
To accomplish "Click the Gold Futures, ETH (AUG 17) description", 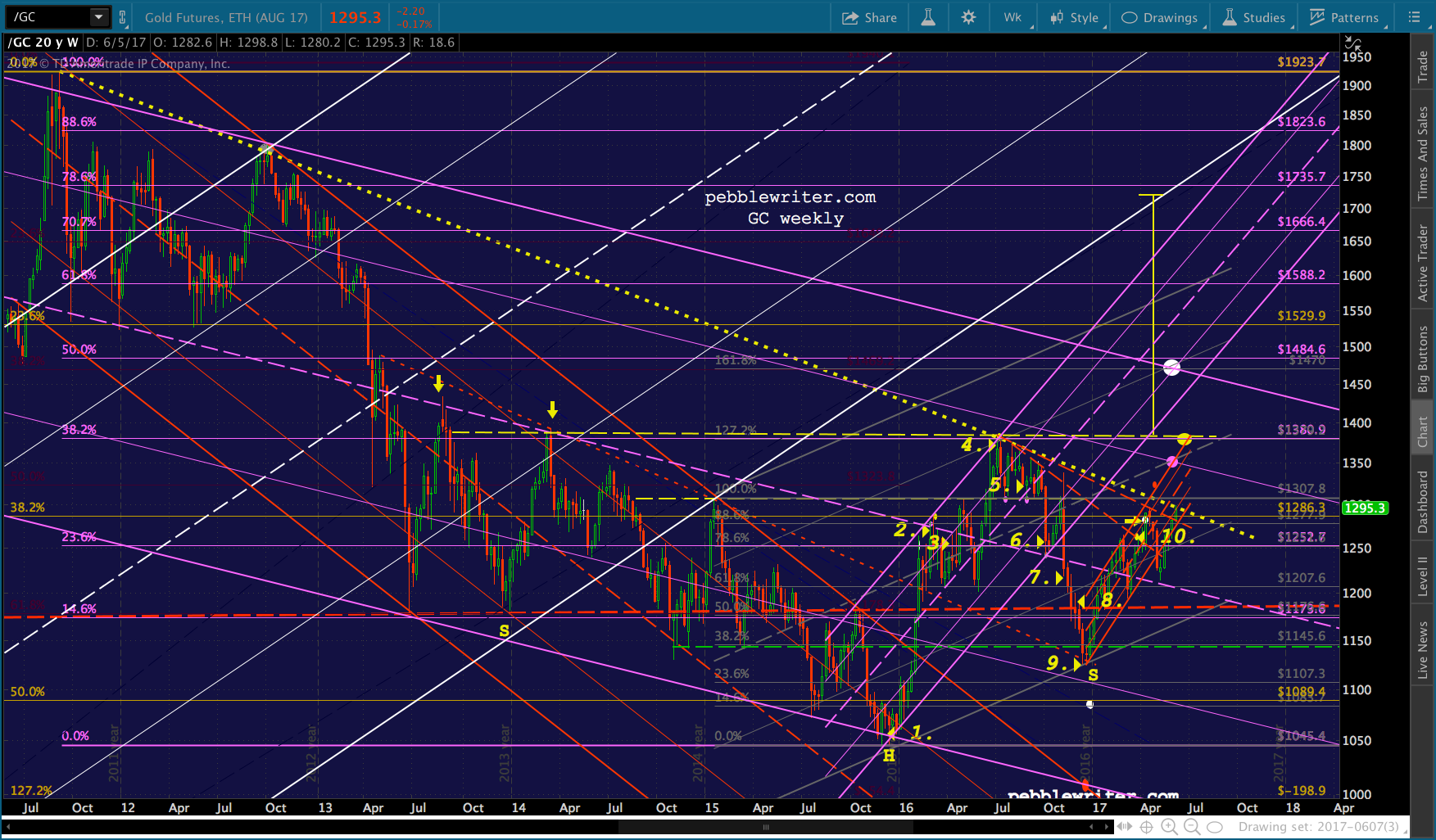I will (x=226, y=17).
